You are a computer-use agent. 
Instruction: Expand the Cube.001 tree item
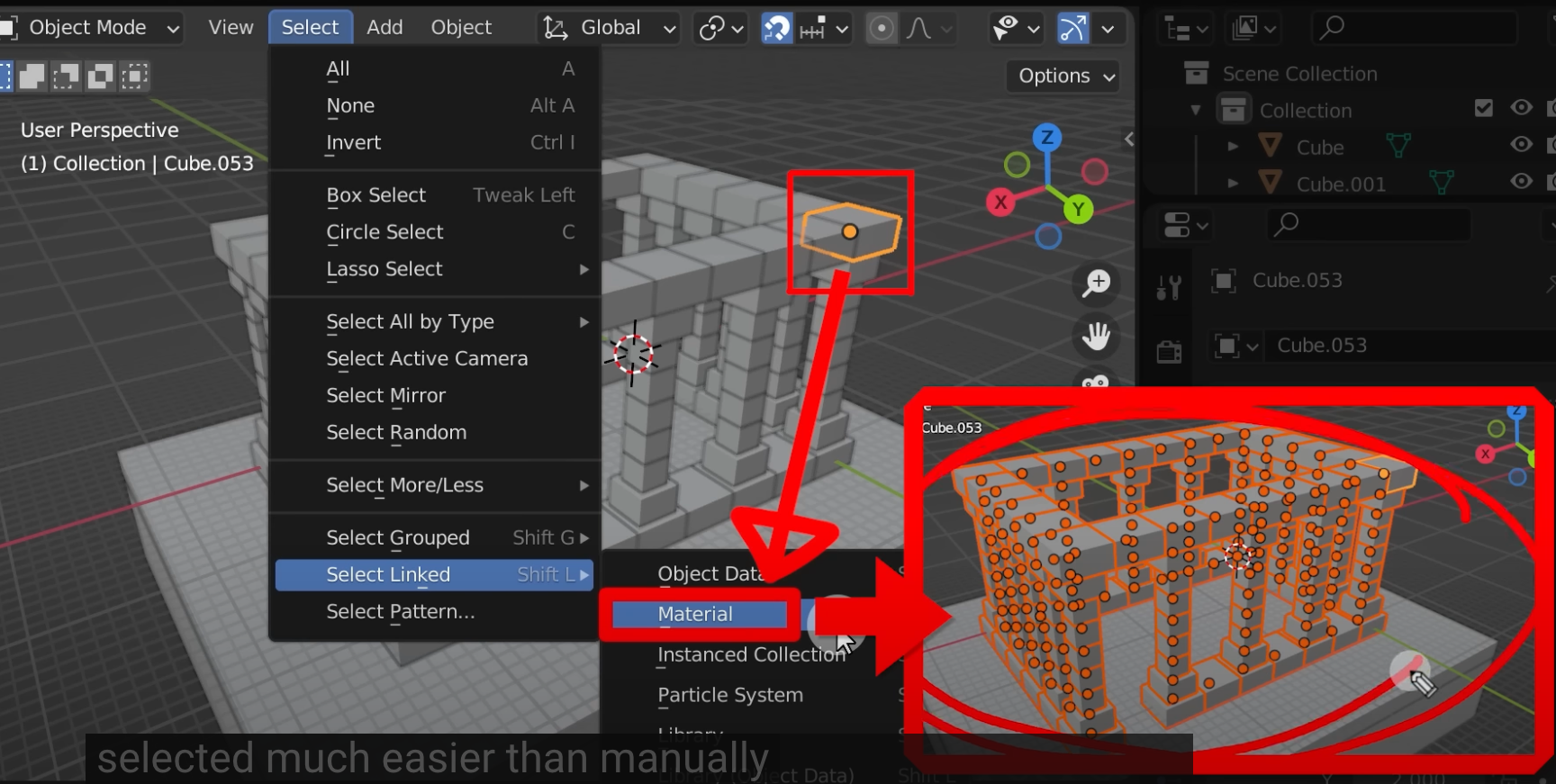click(x=1233, y=184)
